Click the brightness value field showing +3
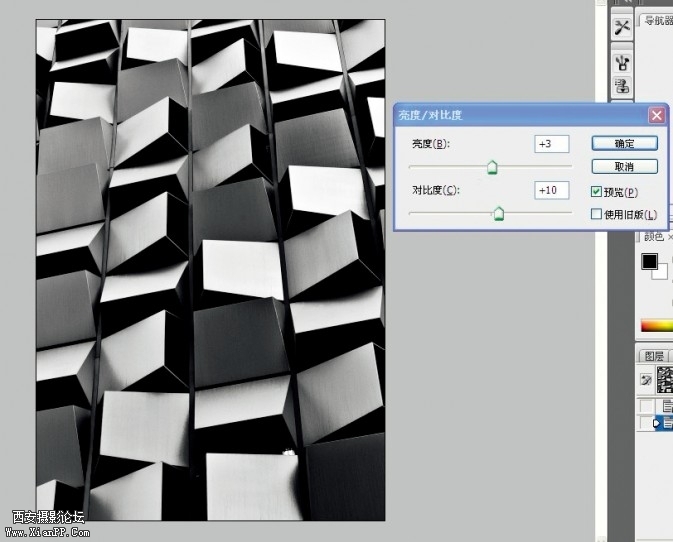 tap(551, 145)
